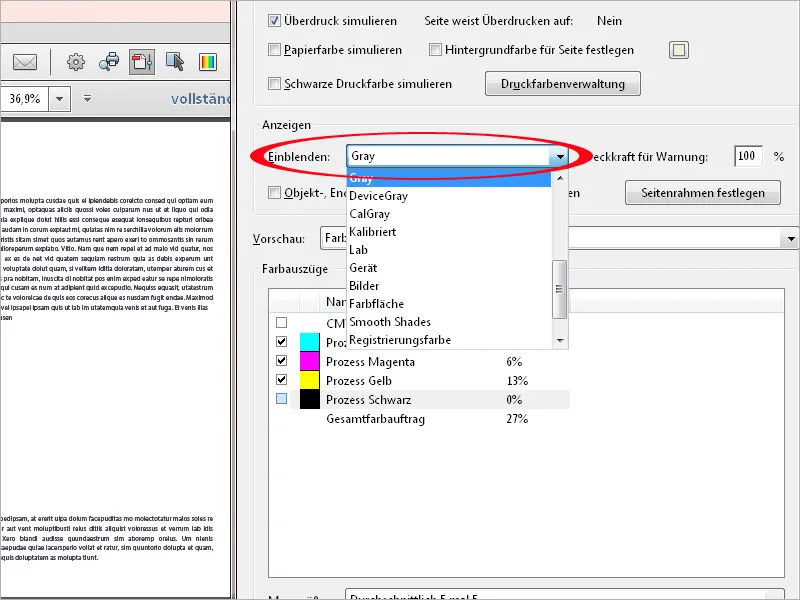This screenshot has width=800, height=600.
Task: Click the zoom percentage field 36,9%
Action: (x=24, y=98)
